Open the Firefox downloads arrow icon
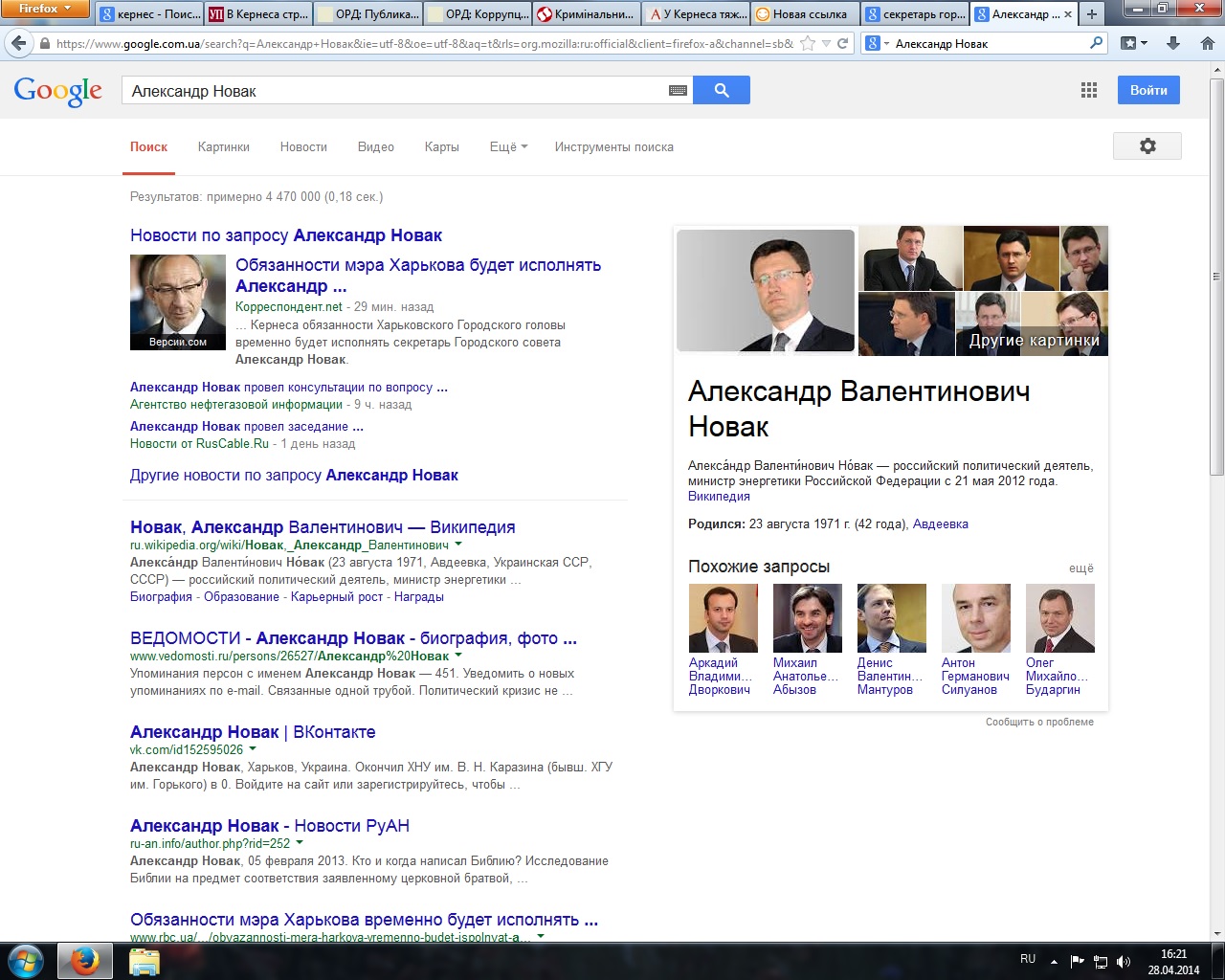This screenshot has width=1225, height=980. pos(1173,43)
